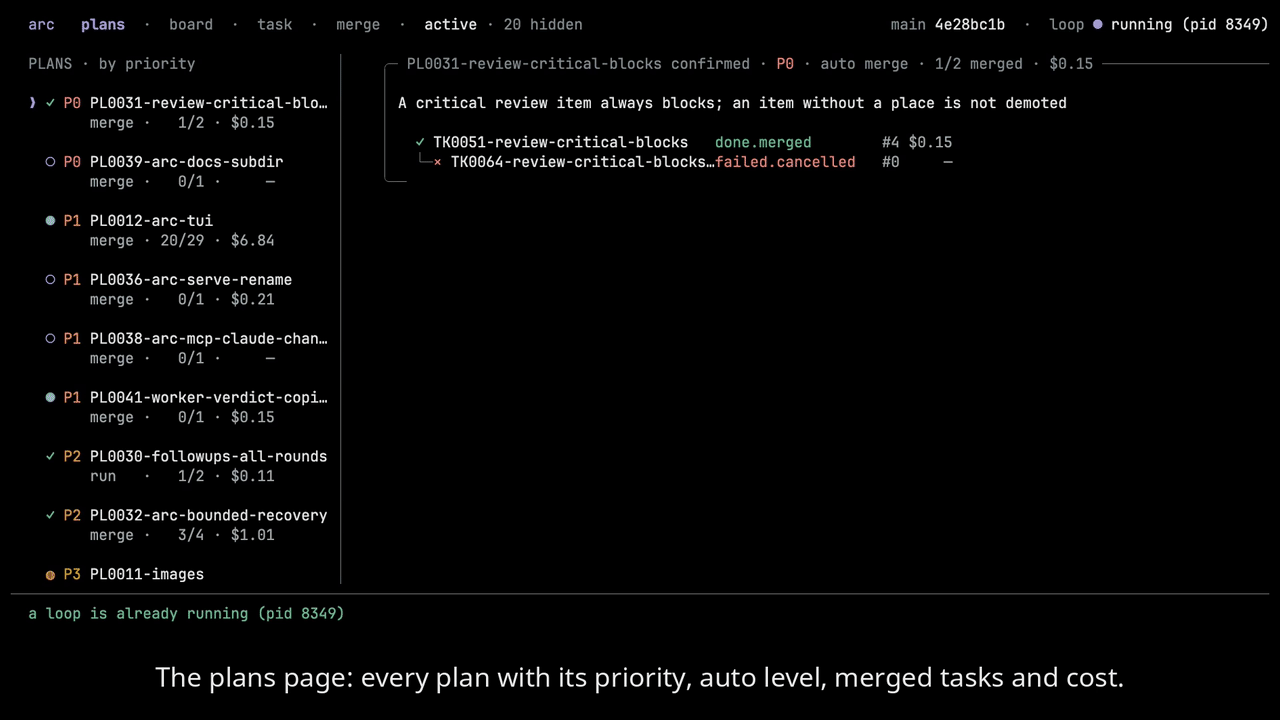Click the merge 0/1 · $0.21 line
The width and height of the screenshot is (1280, 720).
pos(182,300)
